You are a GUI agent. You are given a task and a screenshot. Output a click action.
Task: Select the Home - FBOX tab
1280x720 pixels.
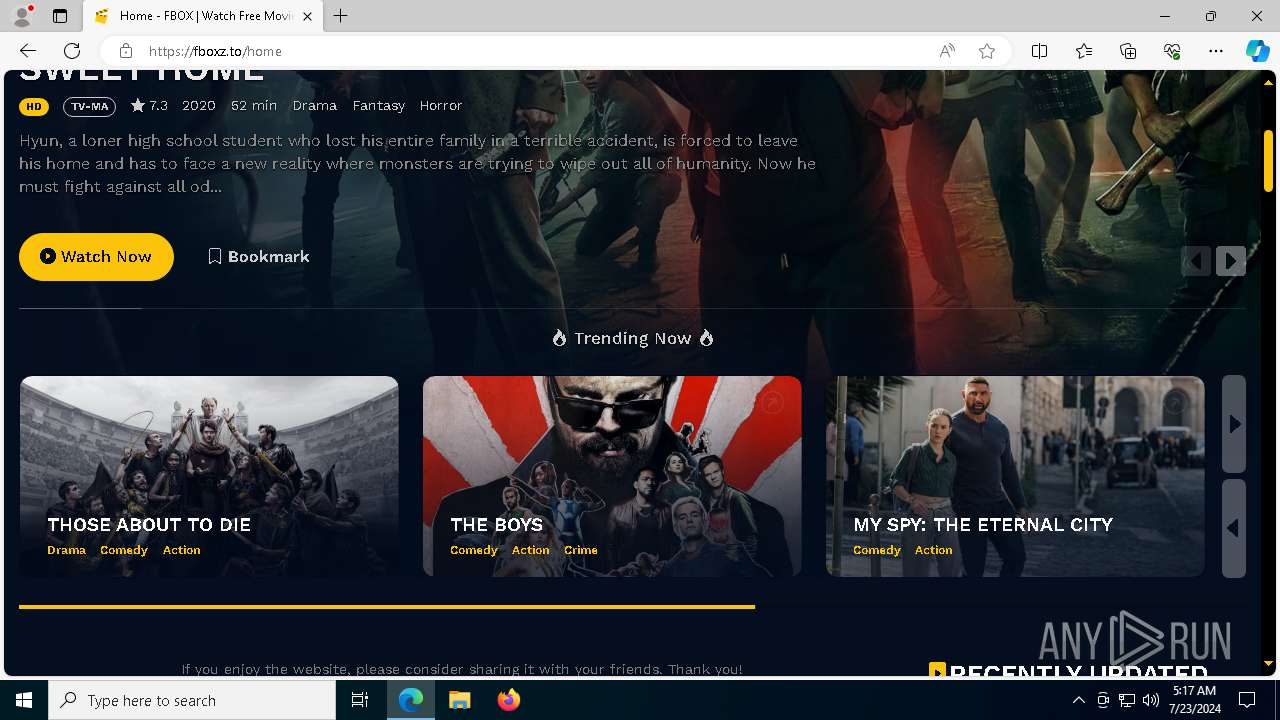click(x=203, y=16)
